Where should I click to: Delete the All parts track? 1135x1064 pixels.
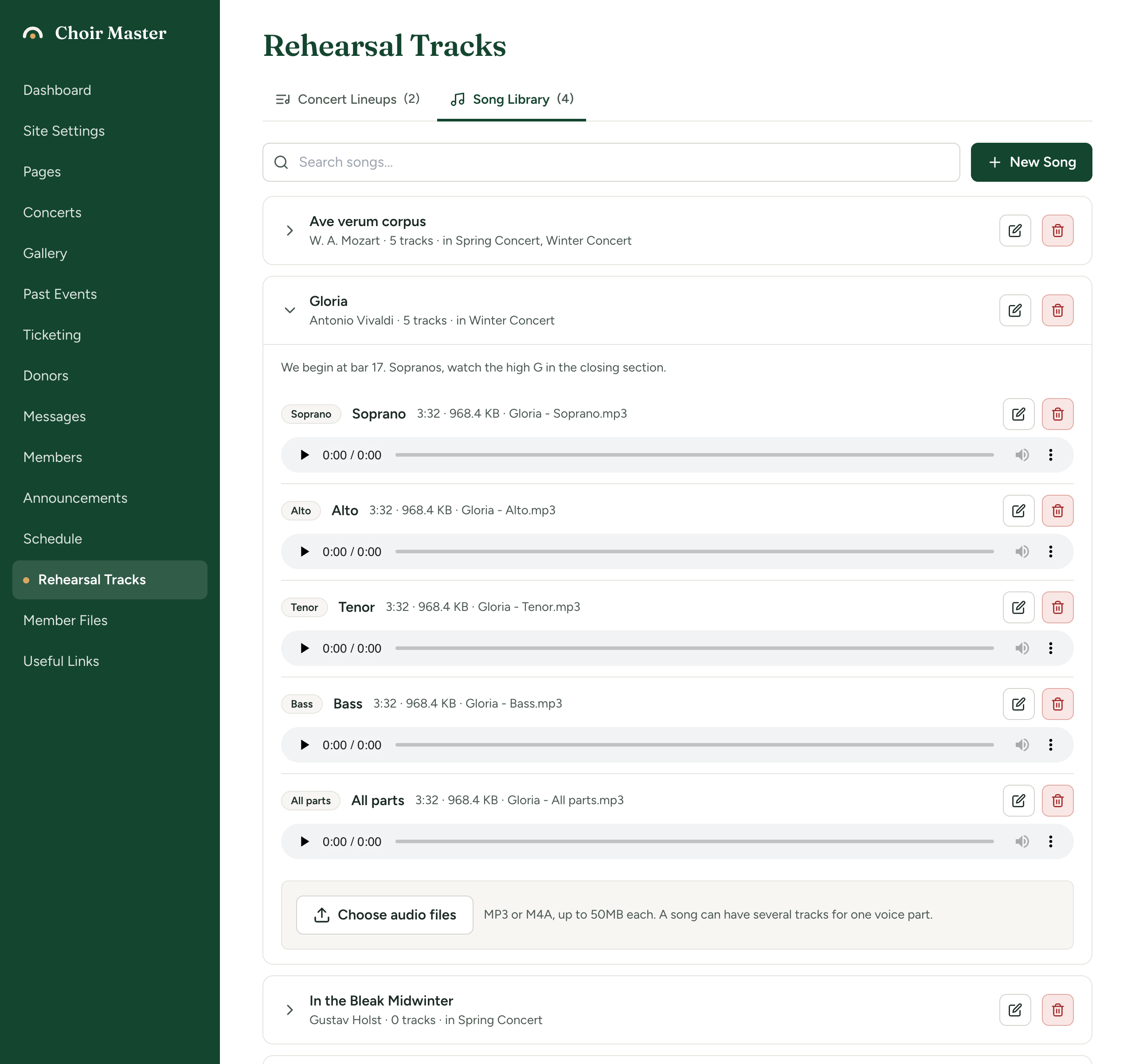1057,800
